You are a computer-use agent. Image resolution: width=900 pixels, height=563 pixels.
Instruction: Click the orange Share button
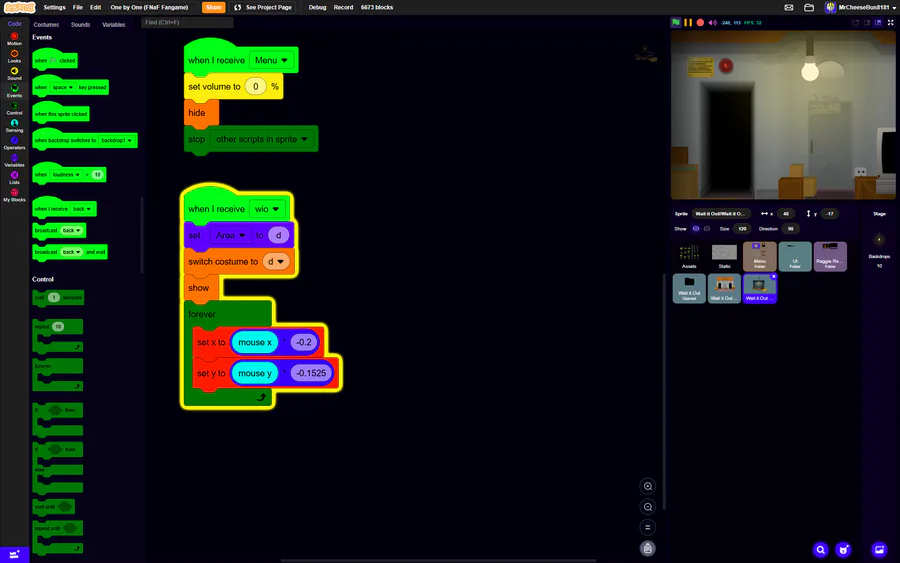click(x=214, y=7)
